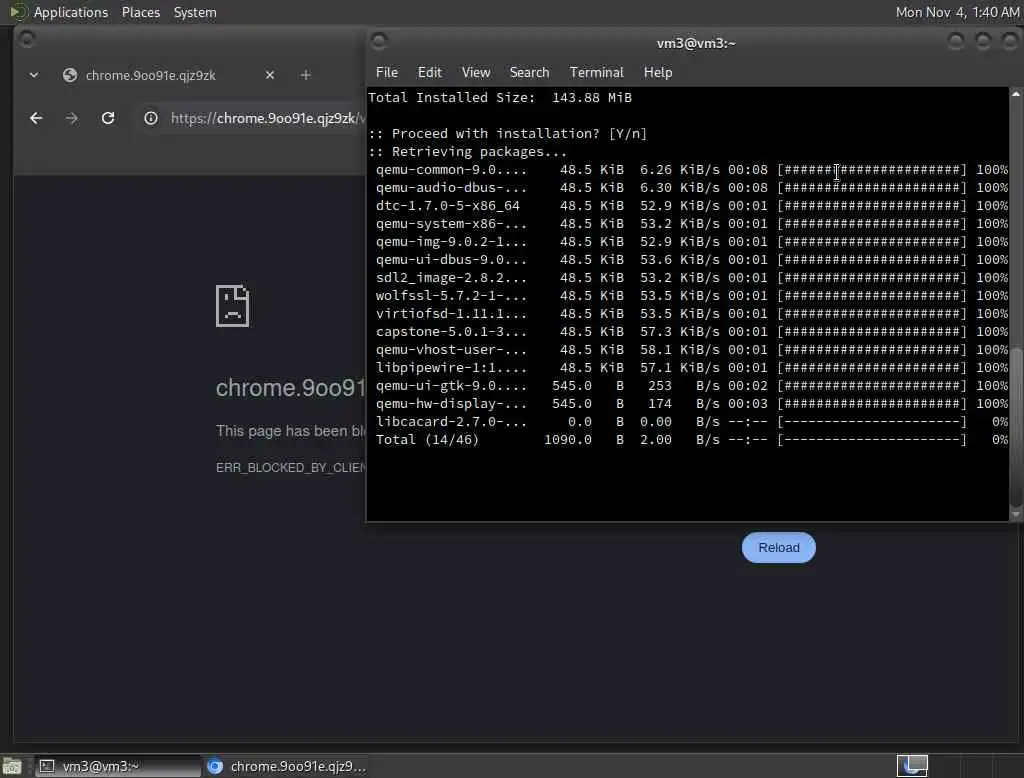This screenshot has width=1024, height=778.
Task: Click the forward arrow in Chrome
Action: pos(72,118)
